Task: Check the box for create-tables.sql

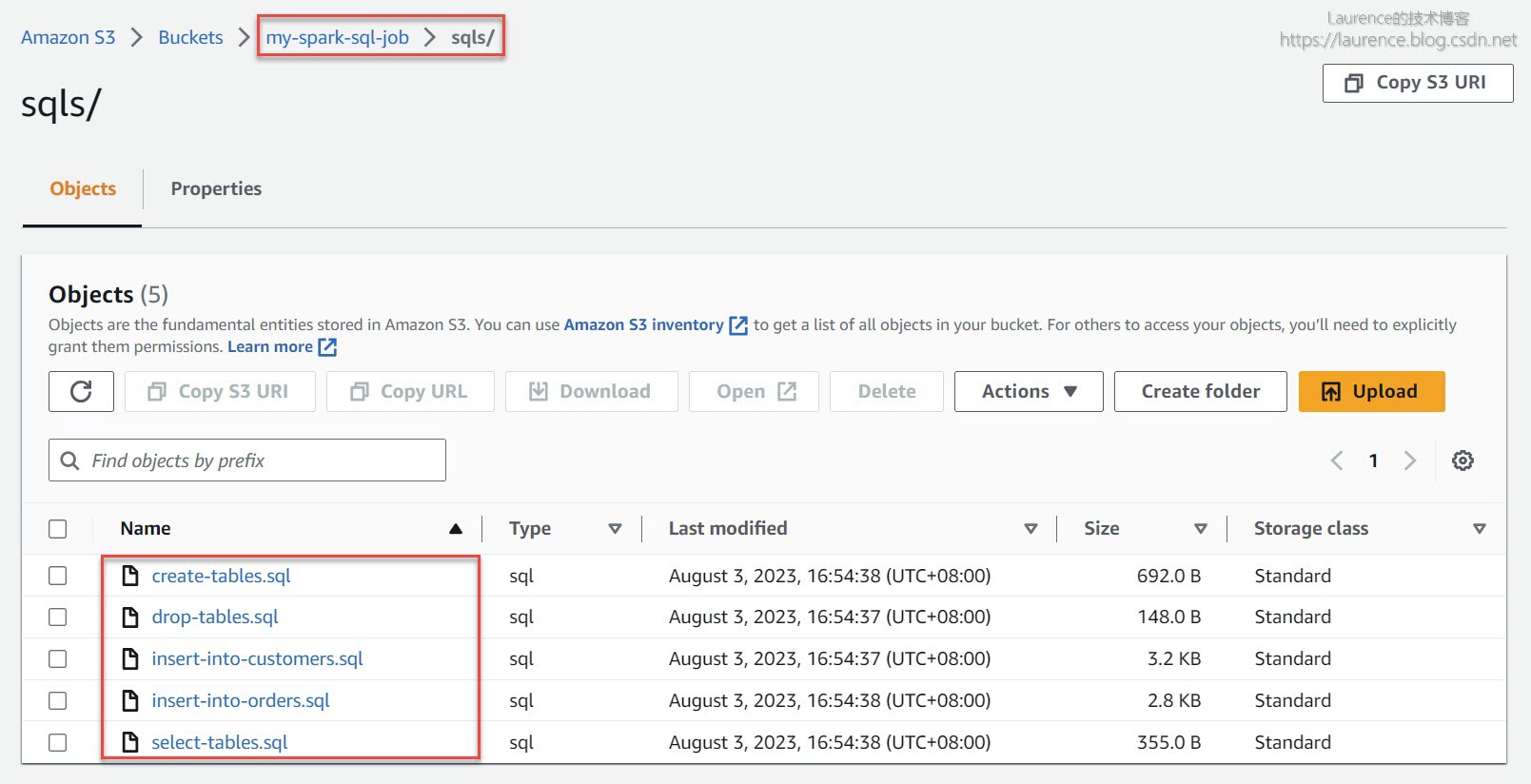Action: click(58, 576)
